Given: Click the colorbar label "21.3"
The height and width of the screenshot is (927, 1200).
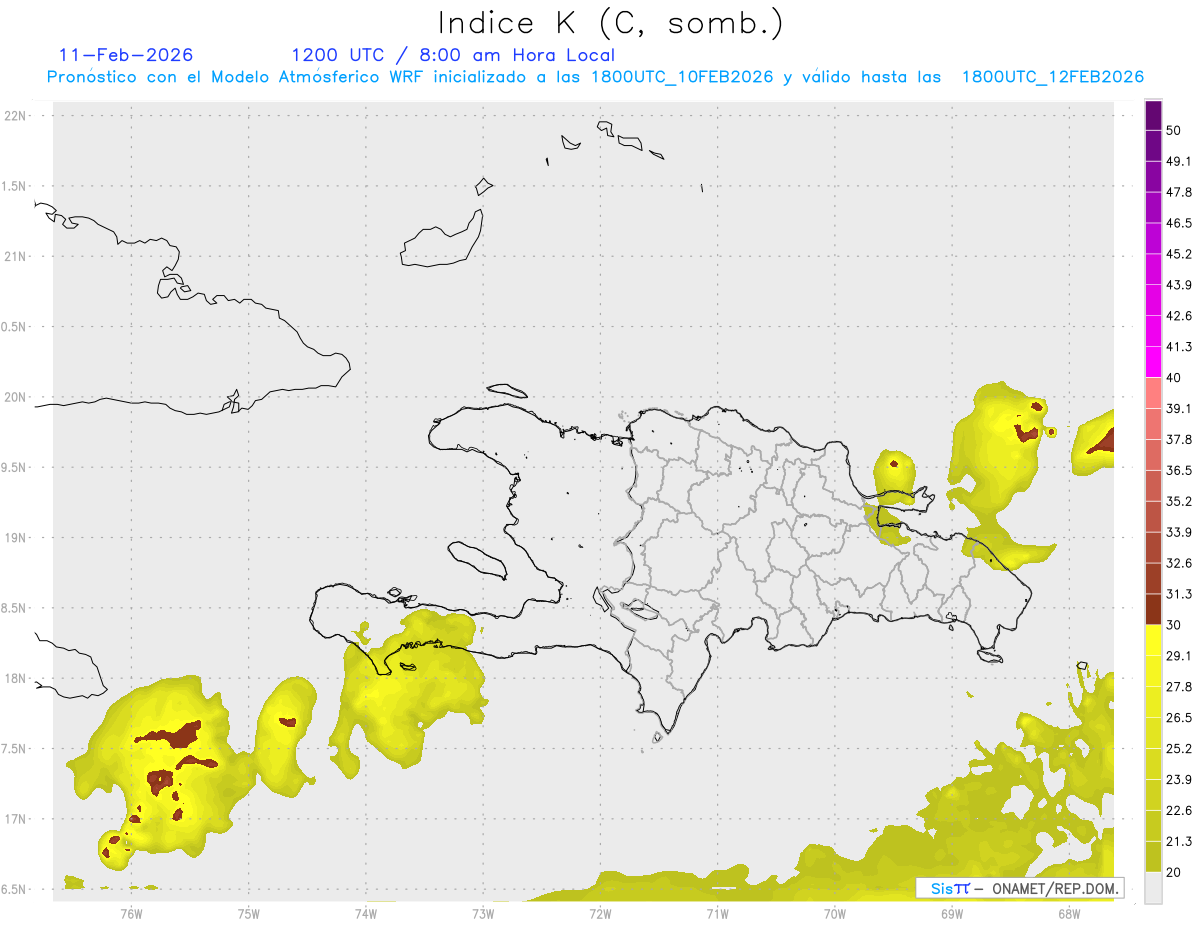Looking at the screenshot, I should pos(1178,841).
